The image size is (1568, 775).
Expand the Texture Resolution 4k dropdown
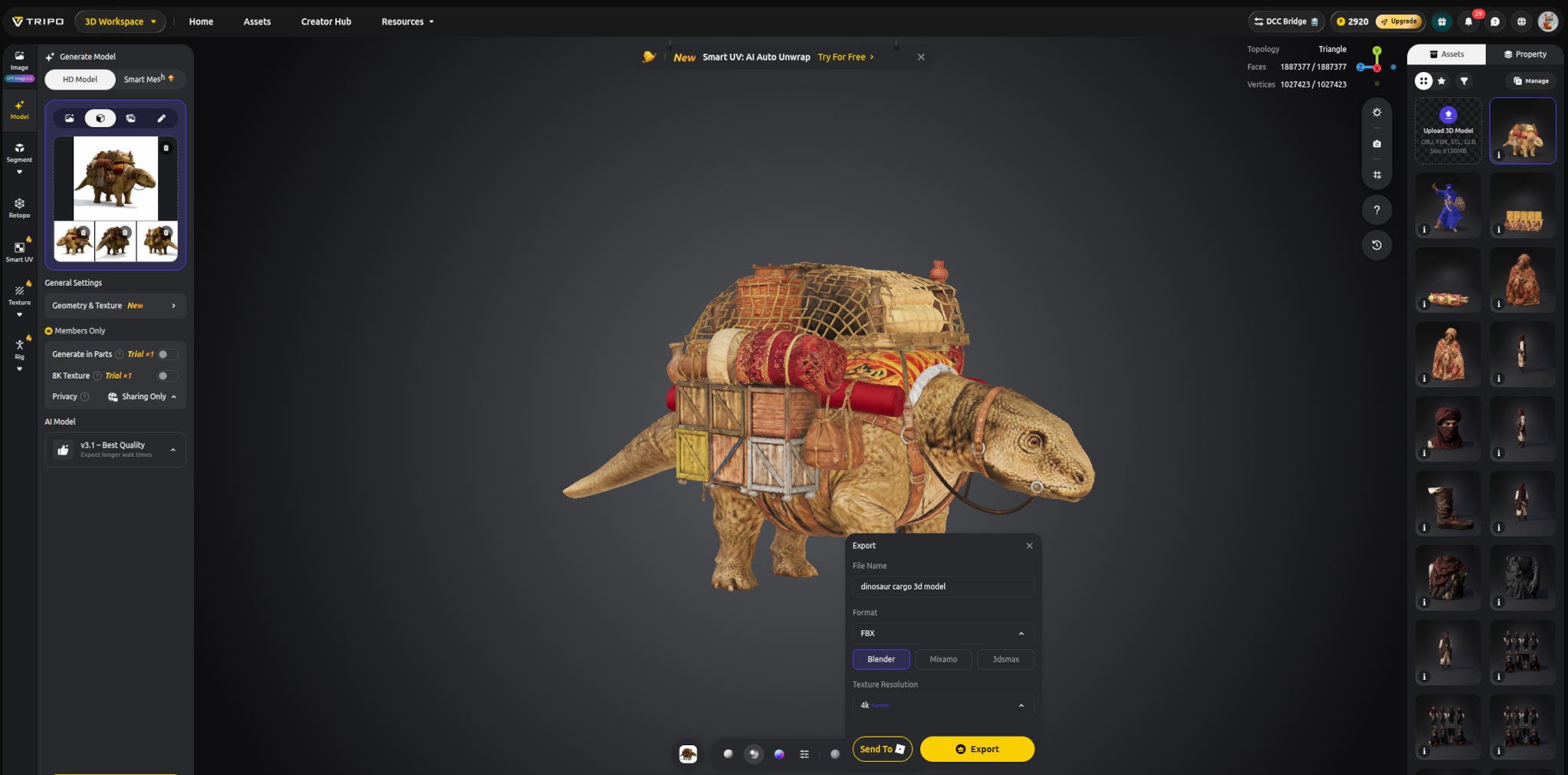coord(943,705)
